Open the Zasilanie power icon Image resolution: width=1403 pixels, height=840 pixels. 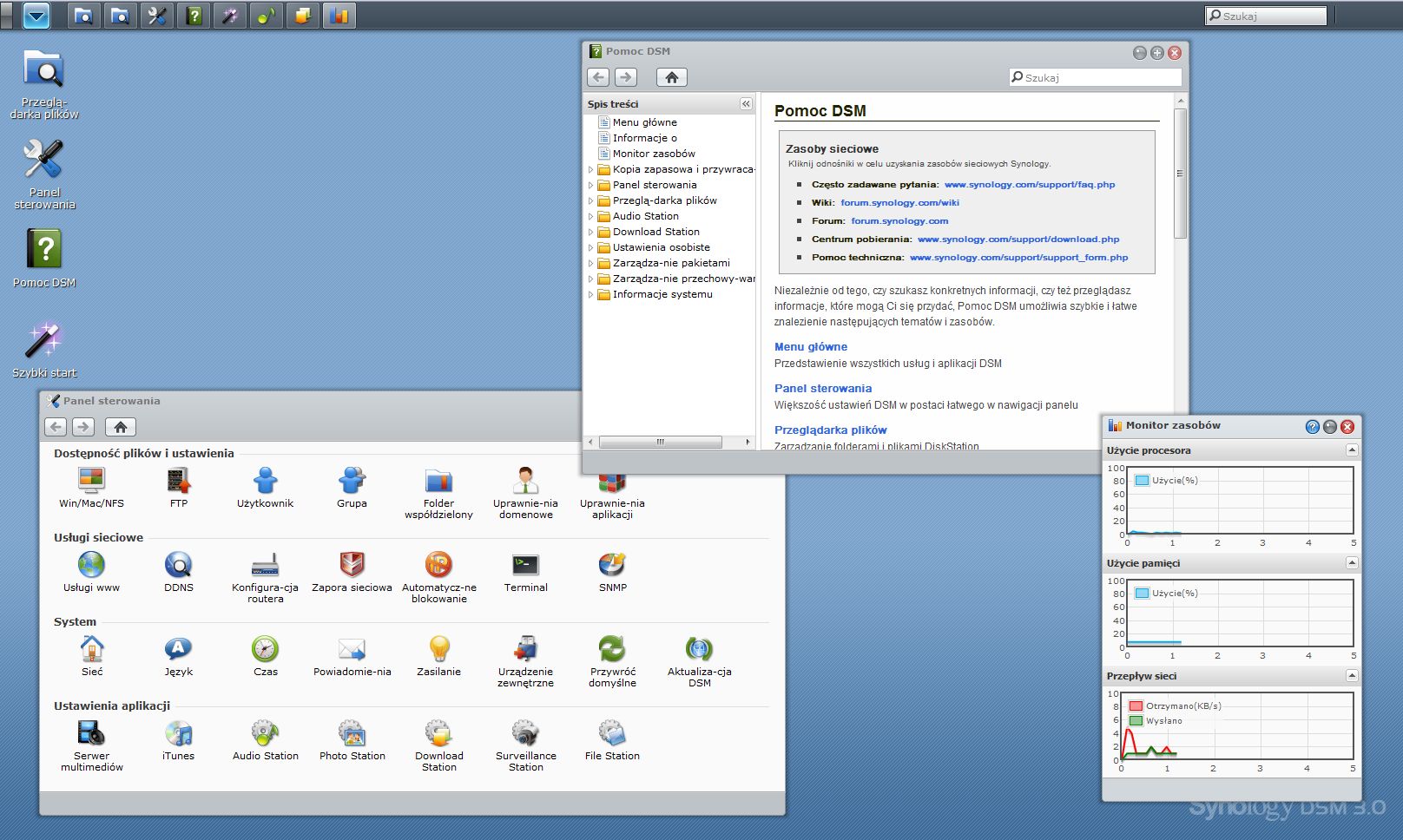tap(438, 650)
